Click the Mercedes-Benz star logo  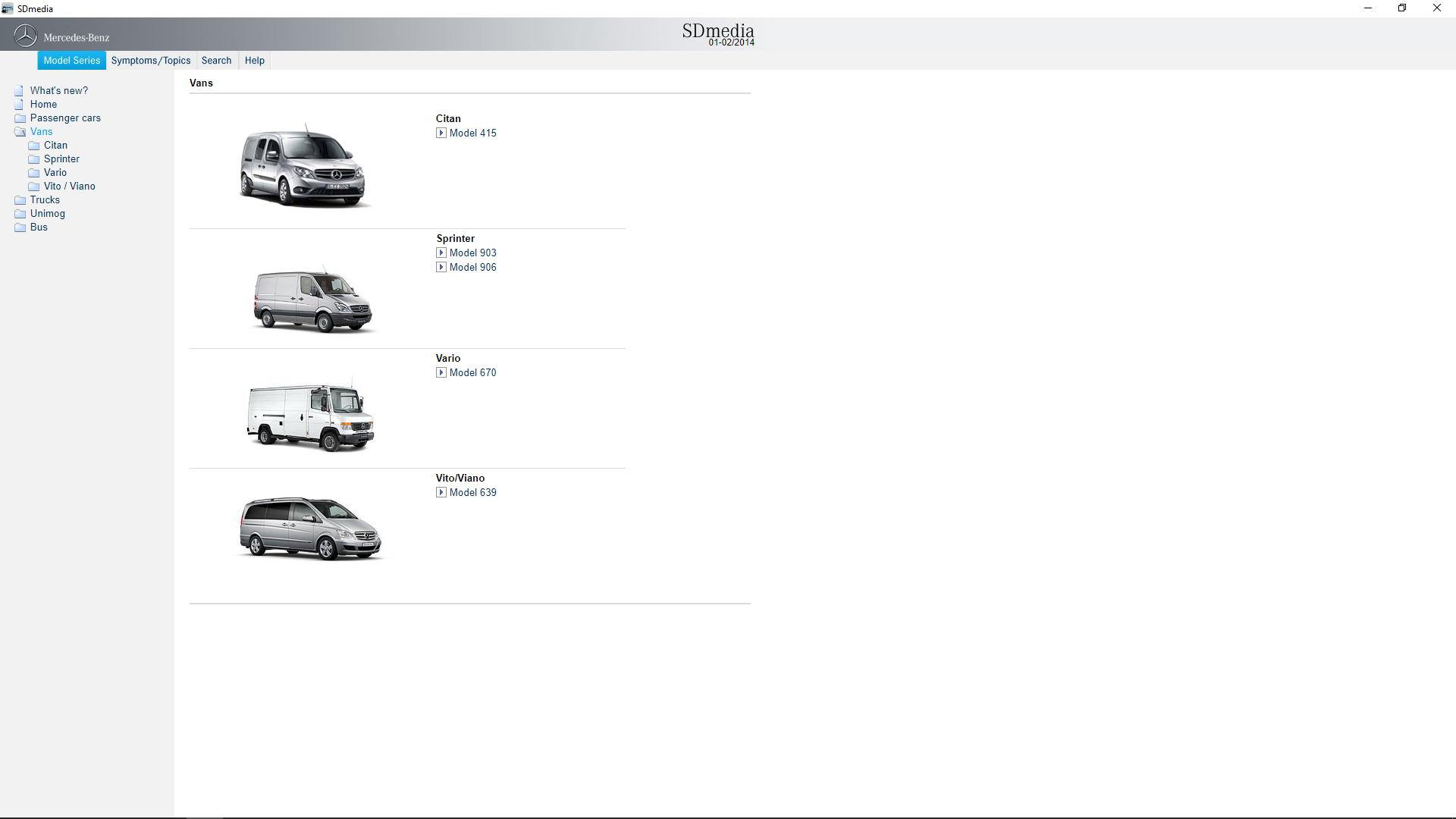(25, 36)
